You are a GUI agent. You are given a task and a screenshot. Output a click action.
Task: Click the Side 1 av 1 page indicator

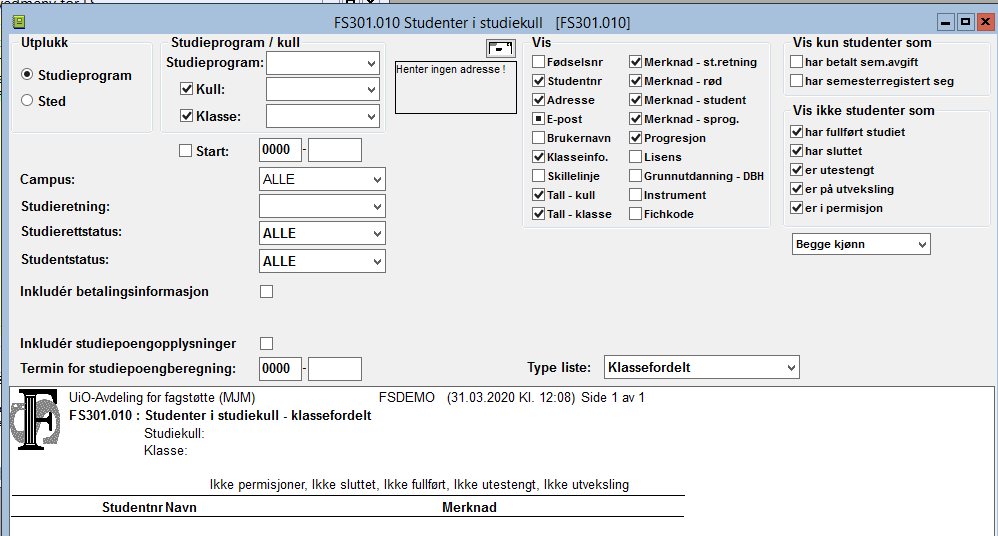coord(613,398)
